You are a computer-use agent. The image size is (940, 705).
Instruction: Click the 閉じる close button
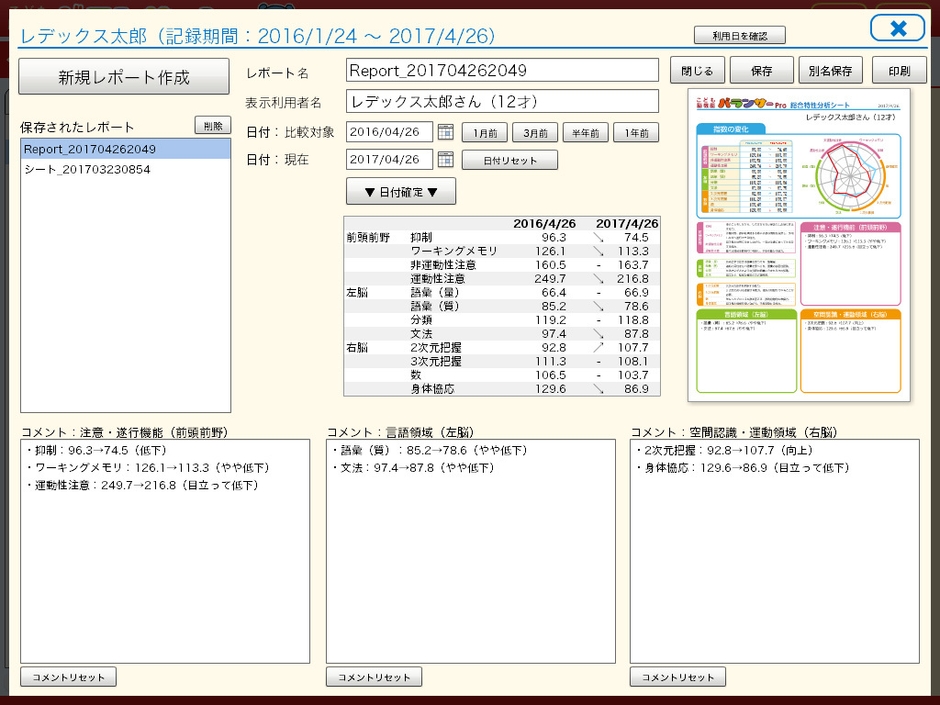pos(697,71)
